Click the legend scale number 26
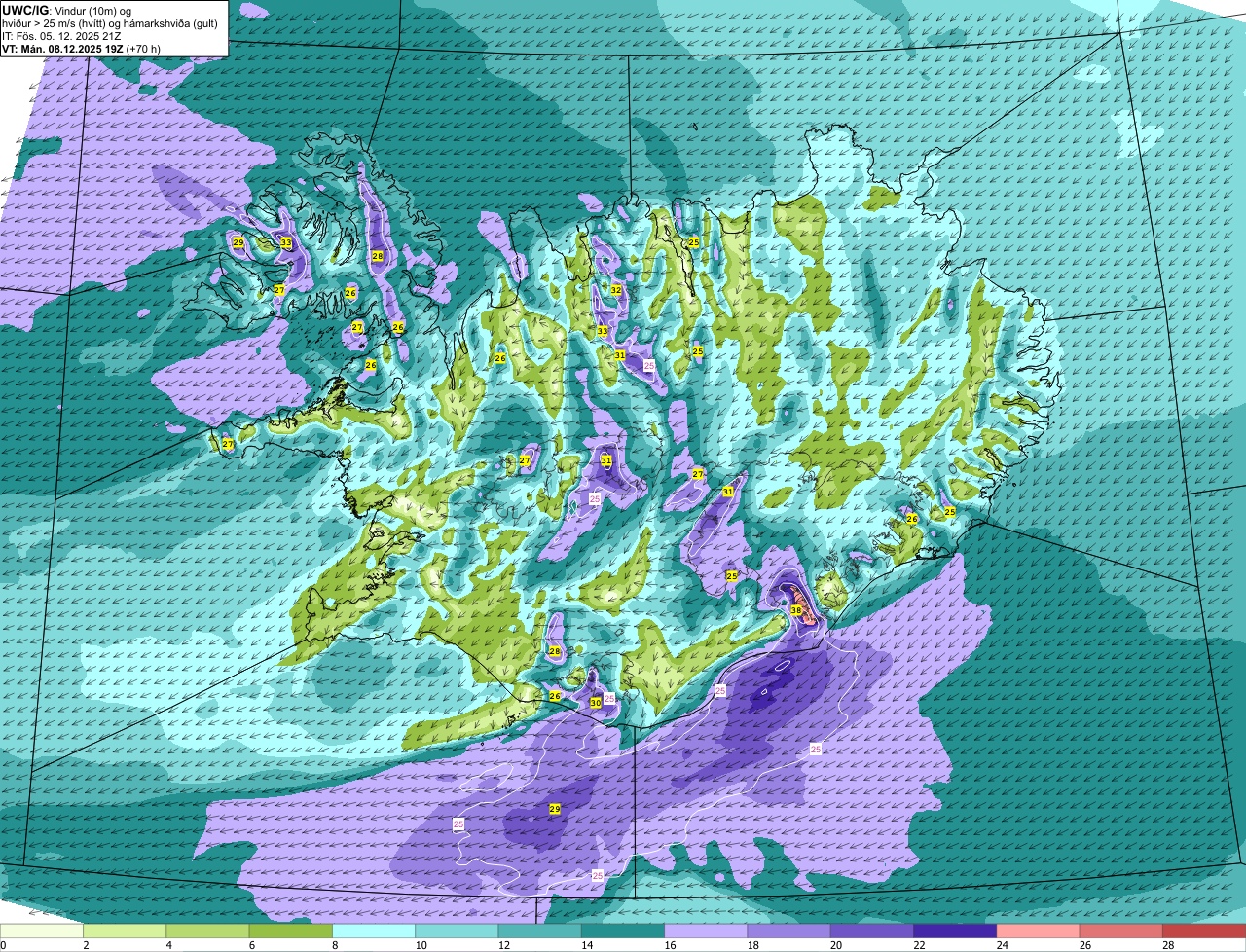 click(1085, 945)
